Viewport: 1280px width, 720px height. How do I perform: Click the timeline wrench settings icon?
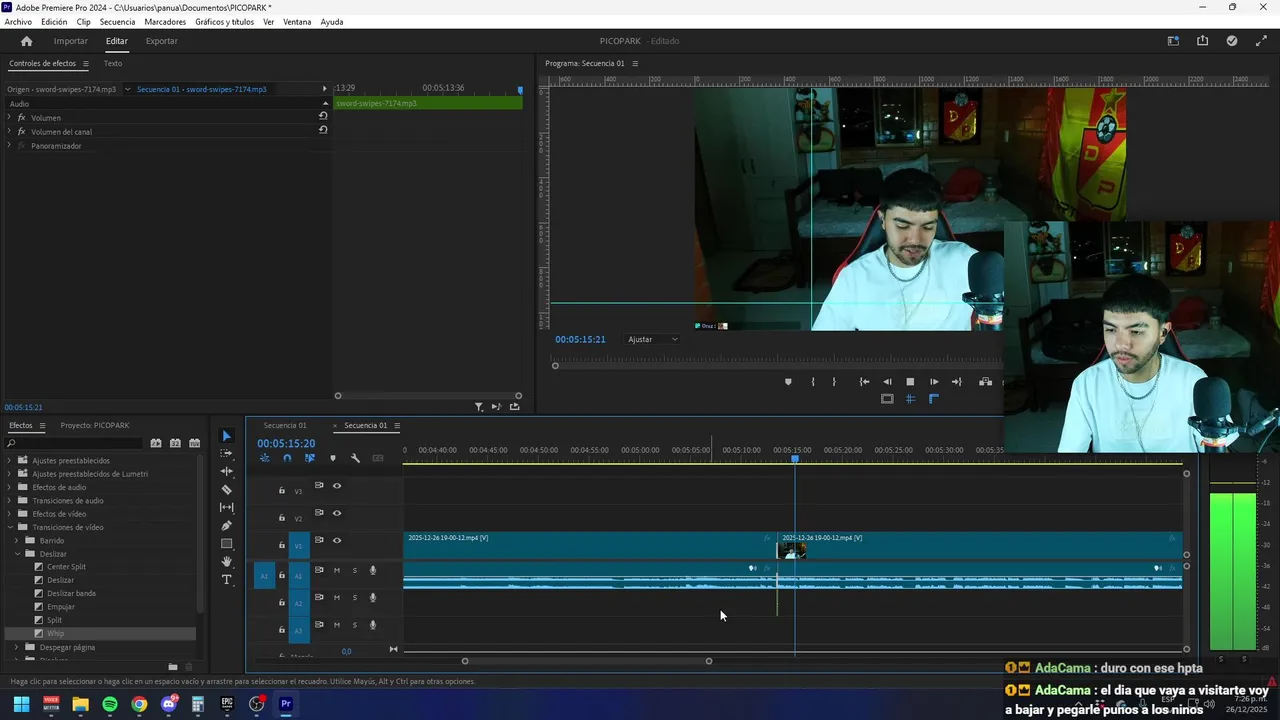(355, 458)
